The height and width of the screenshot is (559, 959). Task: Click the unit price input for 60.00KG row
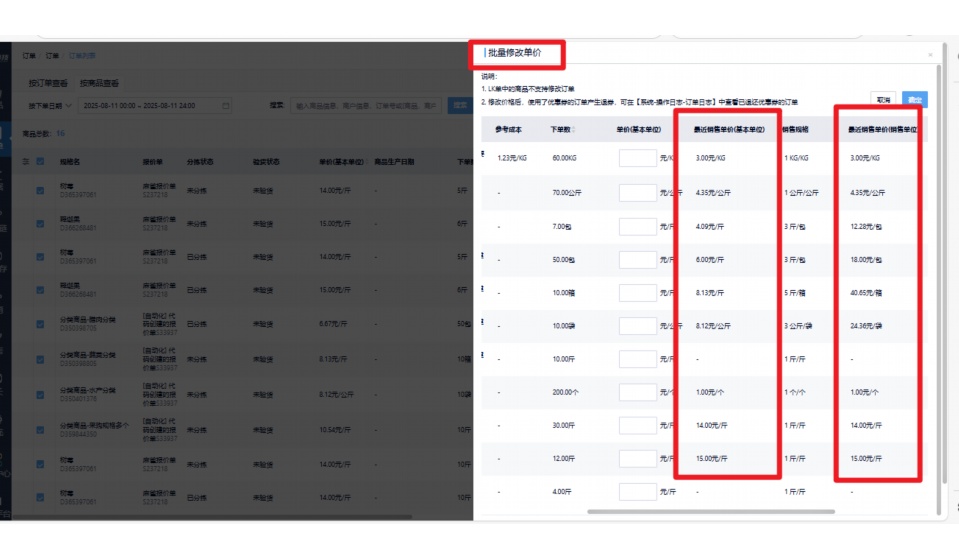(637, 158)
